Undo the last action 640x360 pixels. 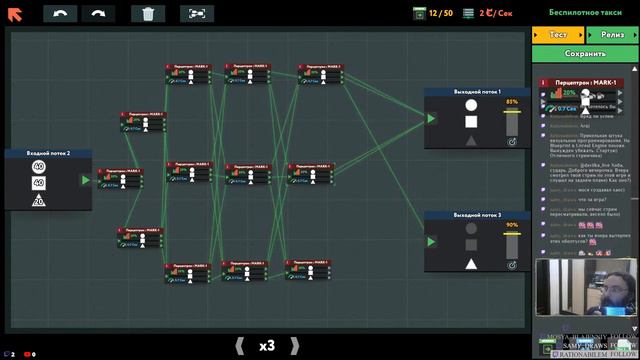click(60, 14)
